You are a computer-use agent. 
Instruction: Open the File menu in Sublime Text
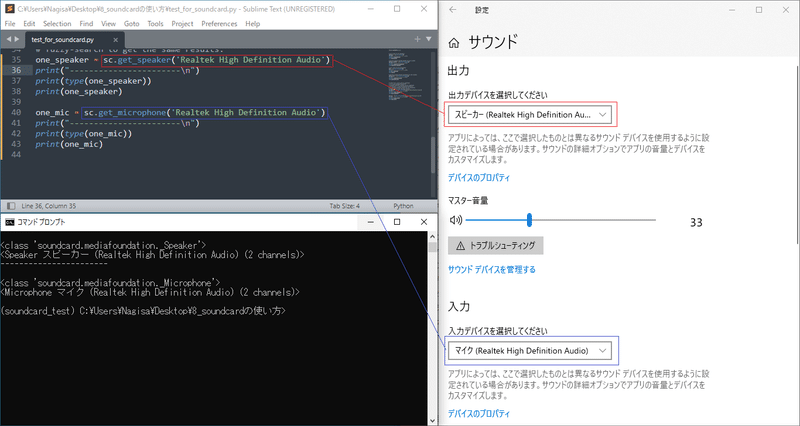(10, 23)
